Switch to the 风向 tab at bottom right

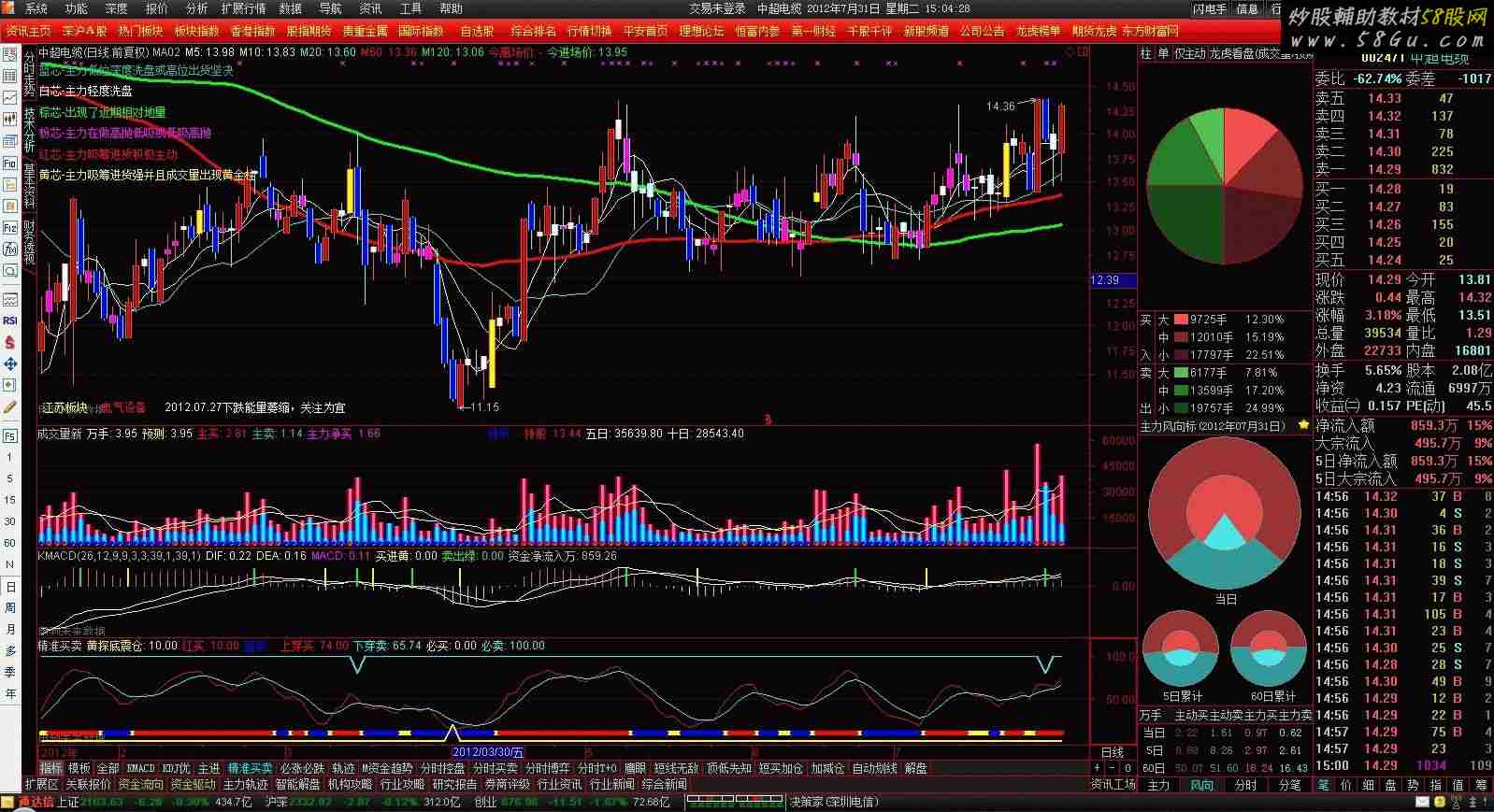[x=1202, y=785]
